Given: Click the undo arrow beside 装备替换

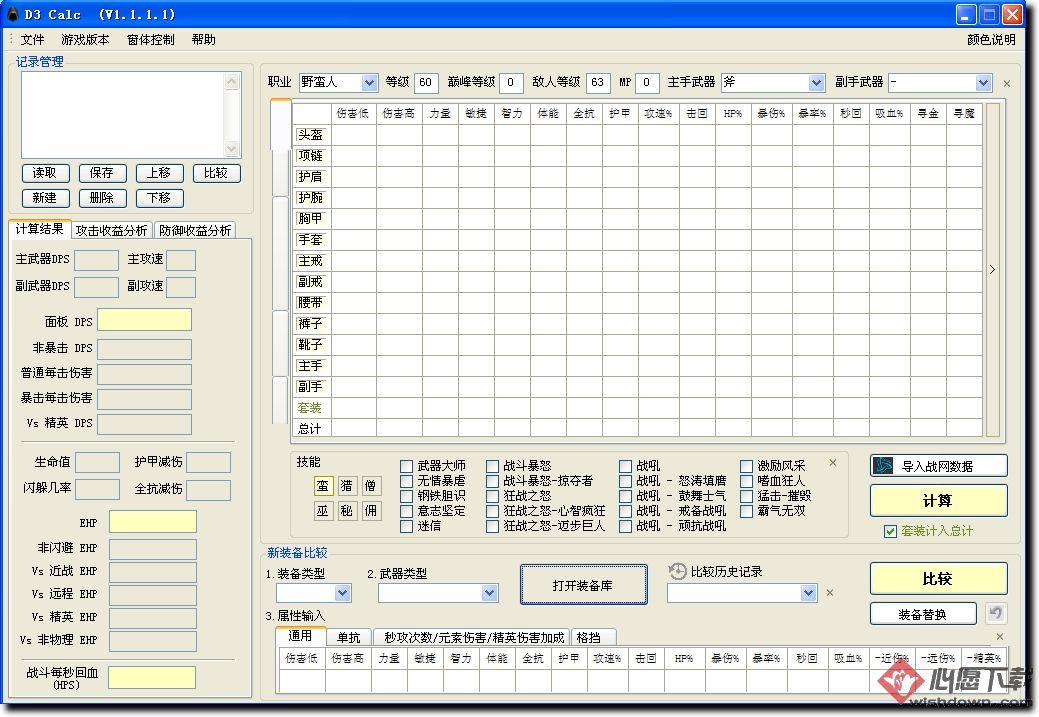Looking at the screenshot, I should pos(996,613).
